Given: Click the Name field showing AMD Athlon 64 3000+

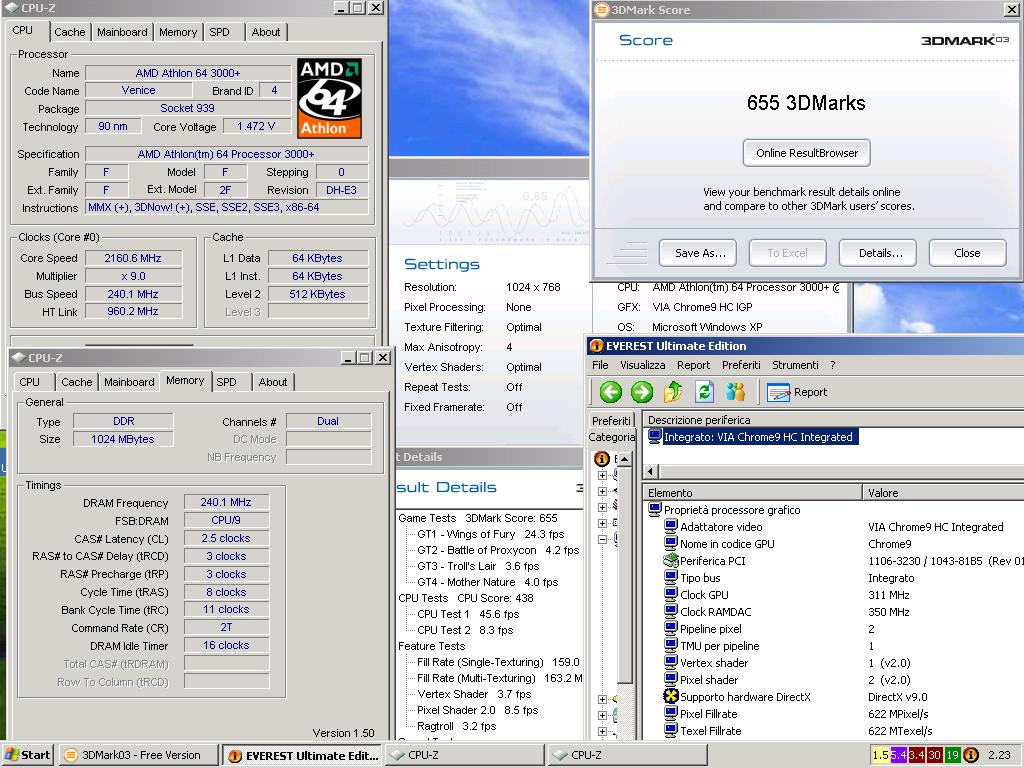Looking at the screenshot, I should point(187,73).
